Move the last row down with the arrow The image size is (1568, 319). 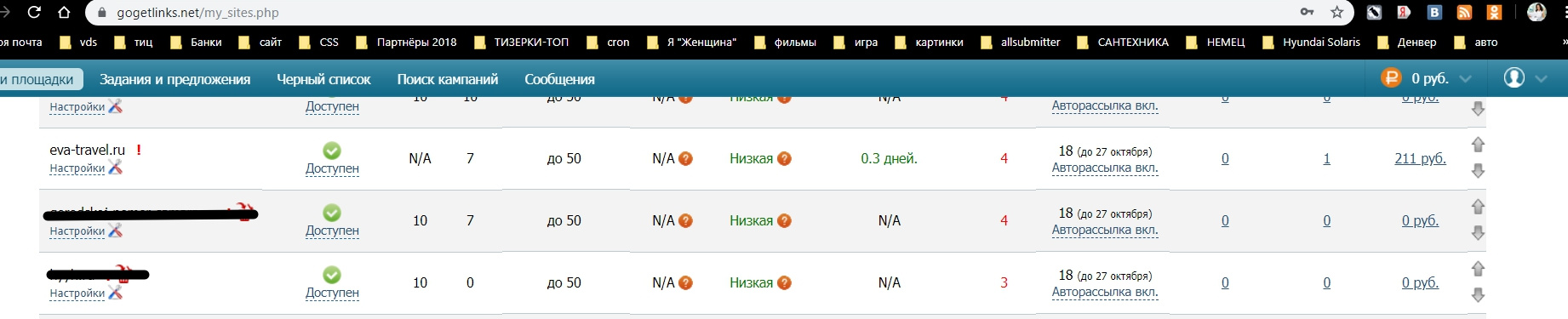pos(1478,295)
